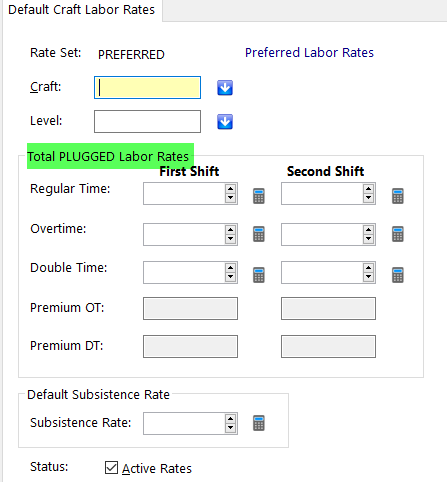Decrease Second Shift Double Time with down arrow
This screenshot has width=447, height=482.
368,277
